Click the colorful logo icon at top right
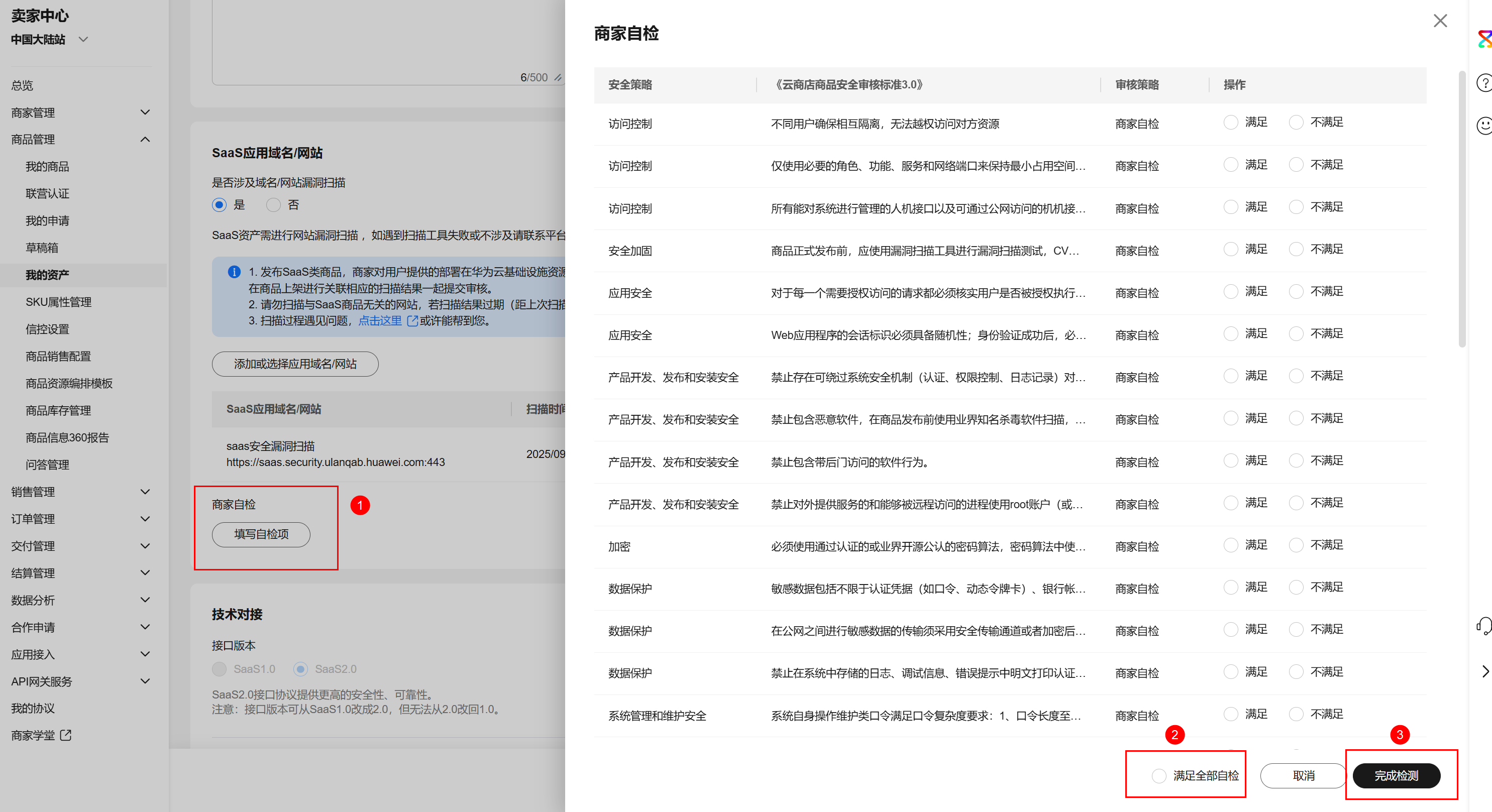 (x=1484, y=39)
